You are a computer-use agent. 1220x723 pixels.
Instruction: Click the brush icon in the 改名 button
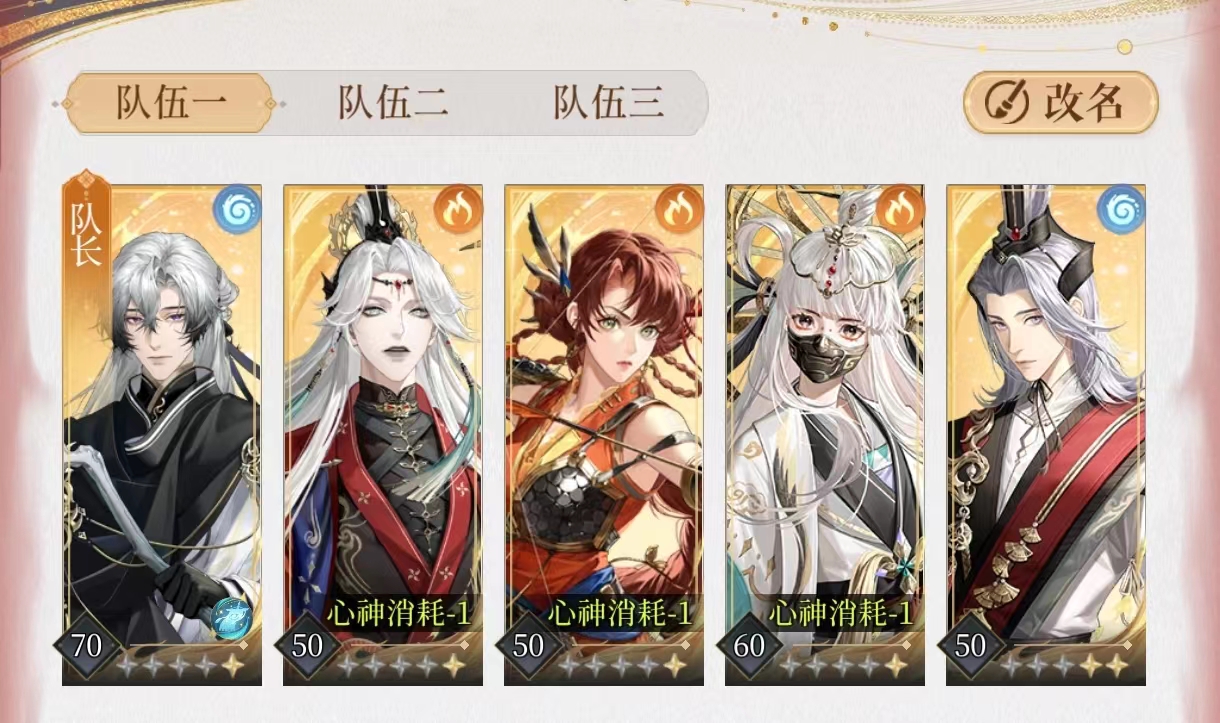(x=1006, y=102)
